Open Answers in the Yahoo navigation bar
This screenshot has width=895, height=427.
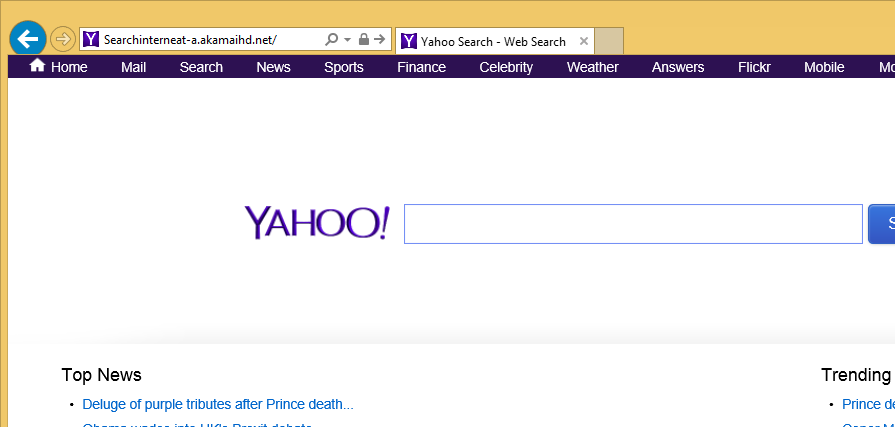point(678,67)
